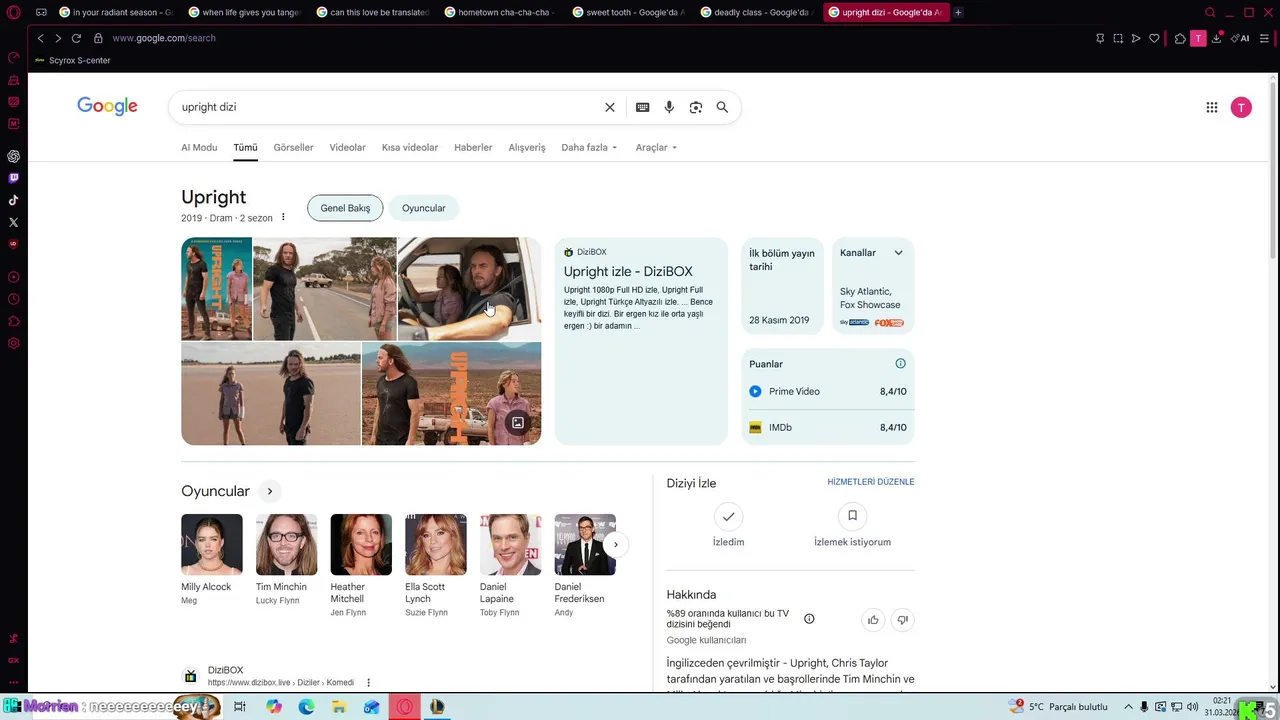Open the Tim Minchin cast photo
This screenshot has width=1280, height=720.
[286, 544]
